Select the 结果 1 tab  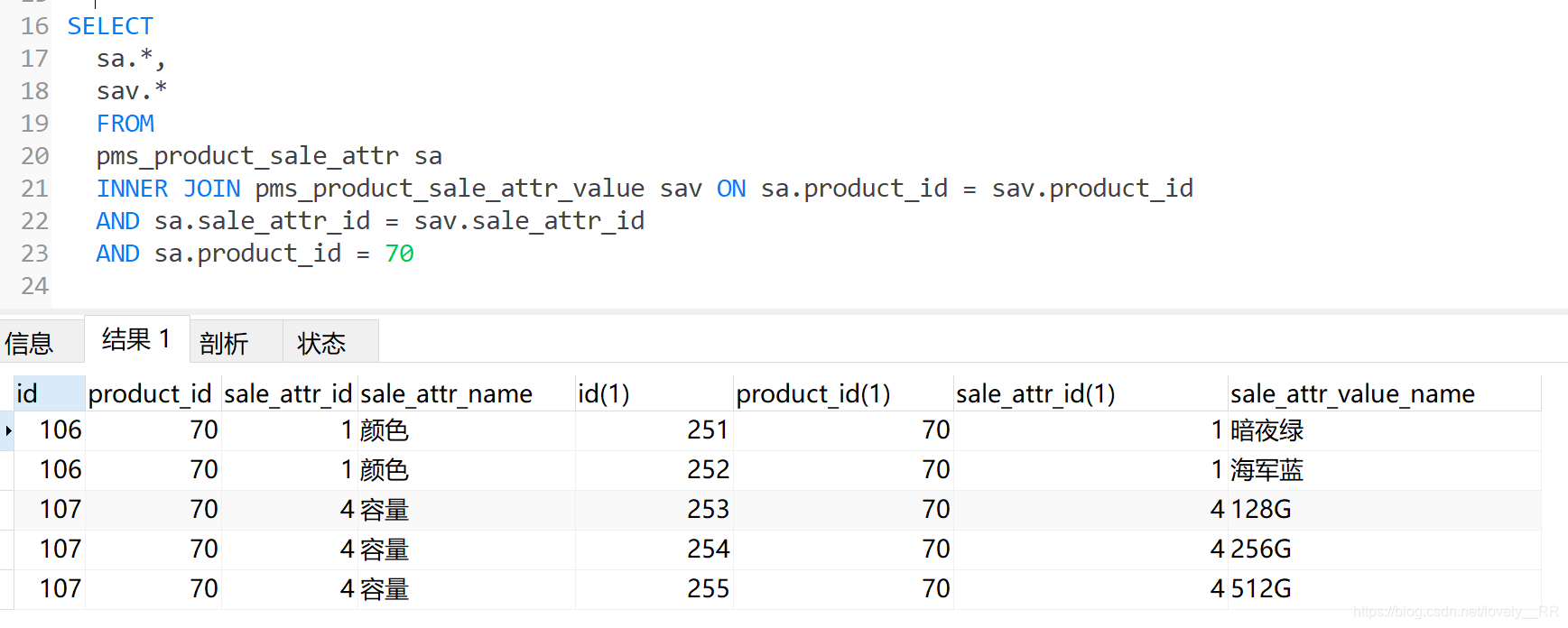(x=136, y=339)
